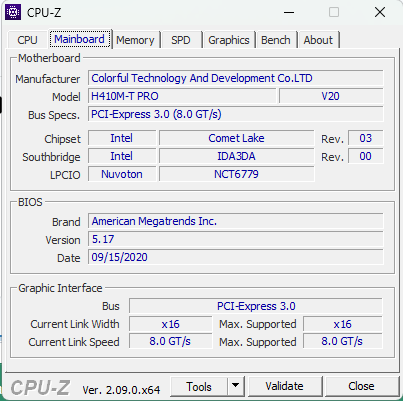
Task: Select the Mainboard tab
Action: tap(80, 39)
